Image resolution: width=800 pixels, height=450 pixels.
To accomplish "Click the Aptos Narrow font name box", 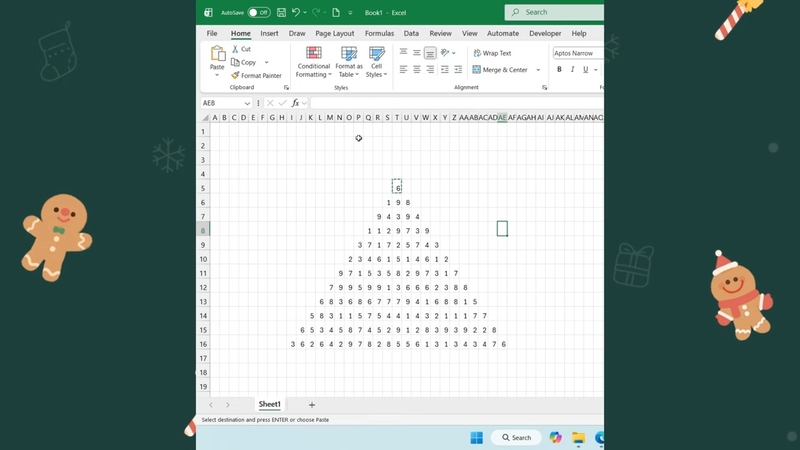I will 578,53.
